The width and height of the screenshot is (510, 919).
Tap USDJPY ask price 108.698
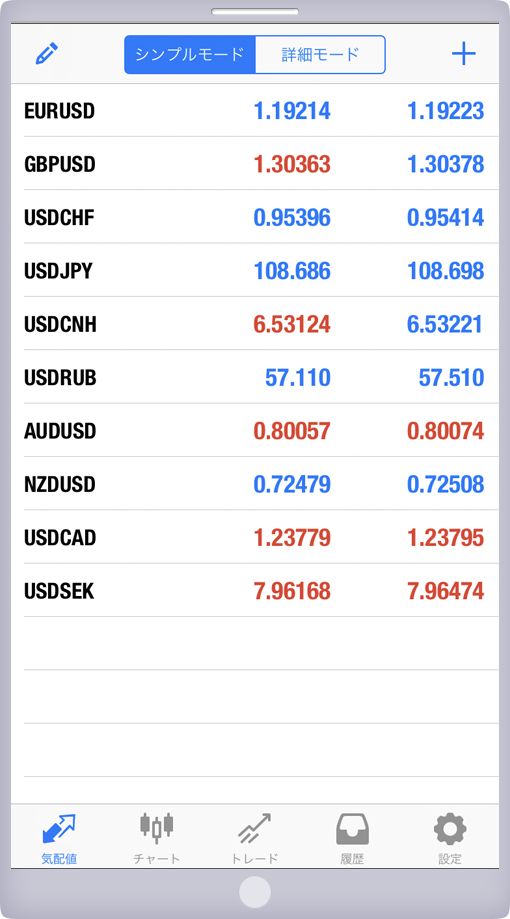(446, 271)
